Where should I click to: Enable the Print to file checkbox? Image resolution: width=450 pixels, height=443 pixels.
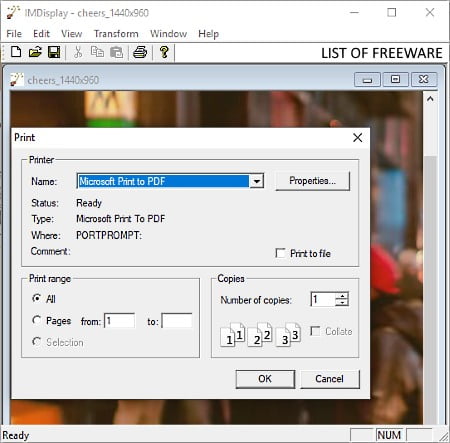coord(280,253)
